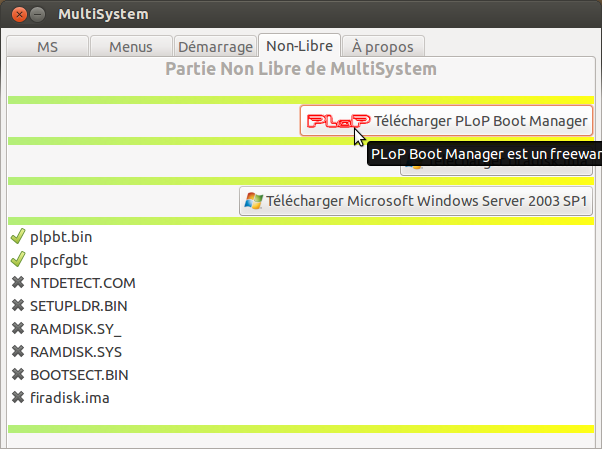Select the plpbt.bin file name

(x=61, y=237)
